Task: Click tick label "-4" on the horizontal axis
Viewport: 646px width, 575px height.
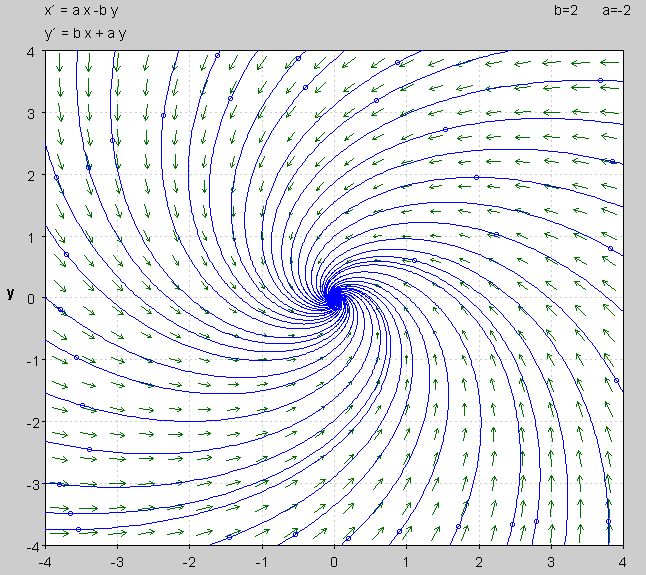Action: pos(45,562)
